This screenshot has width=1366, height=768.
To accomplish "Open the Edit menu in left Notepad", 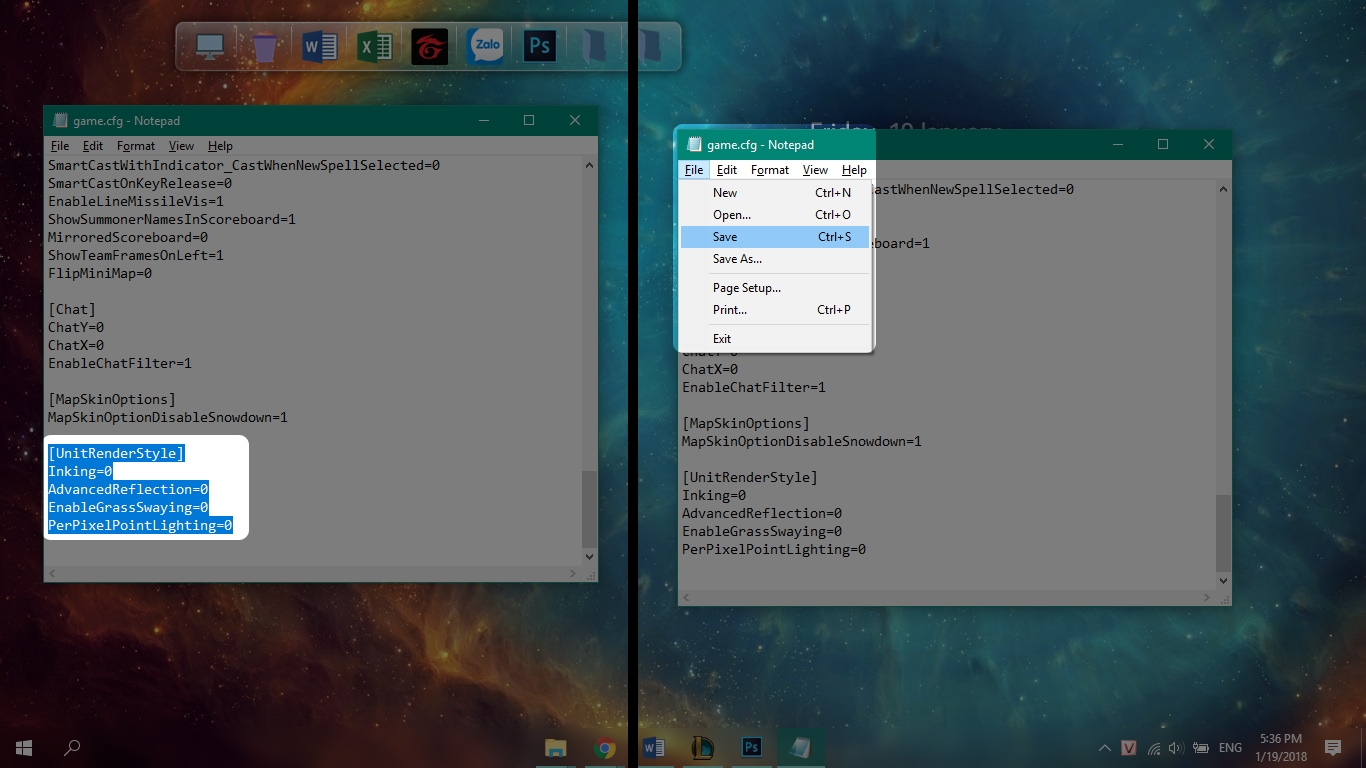I will point(93,146).
